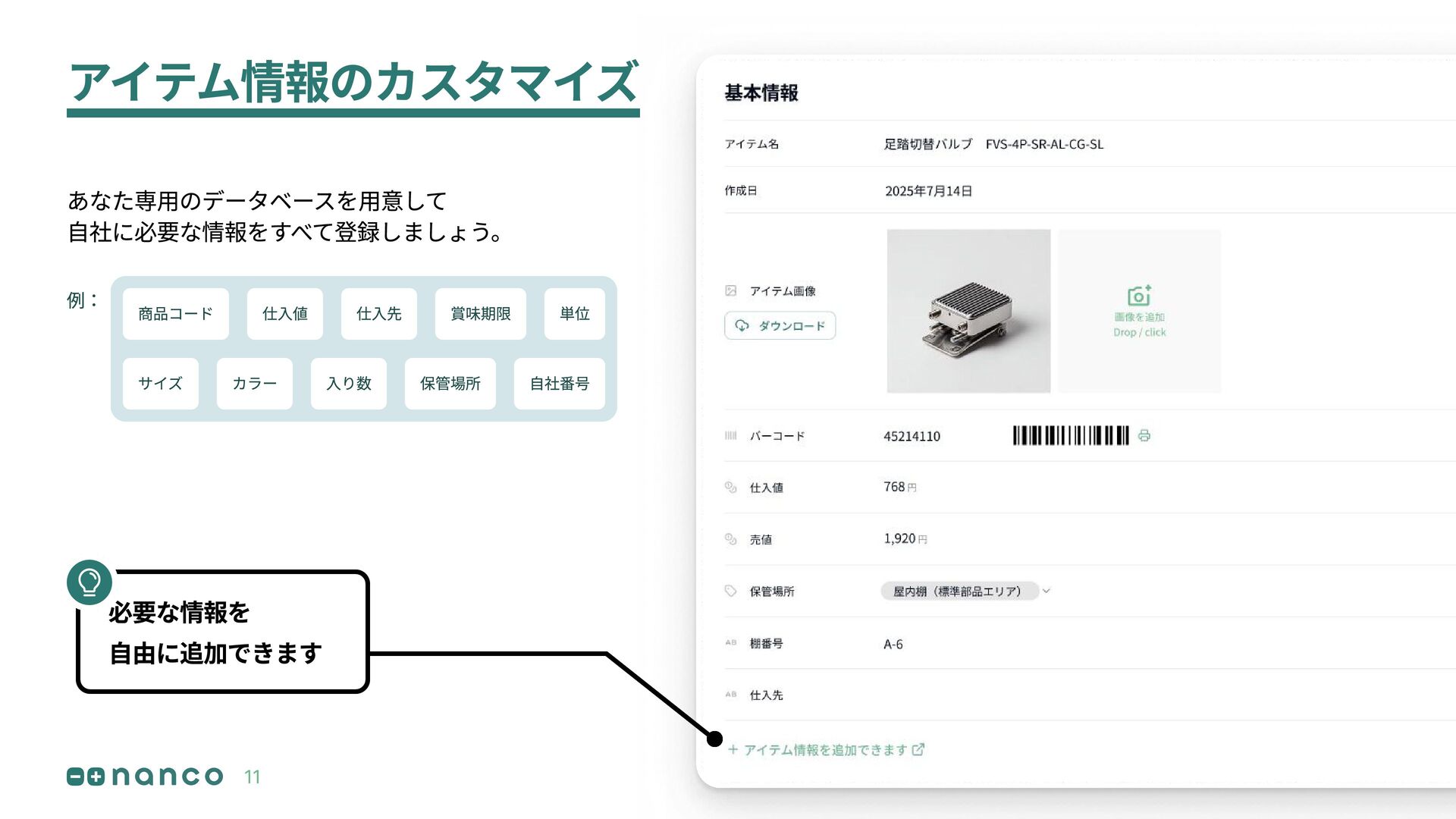The image size is (1456, 819).
Task: Click the barcode graphic image
Action: tap(1071, 435)
